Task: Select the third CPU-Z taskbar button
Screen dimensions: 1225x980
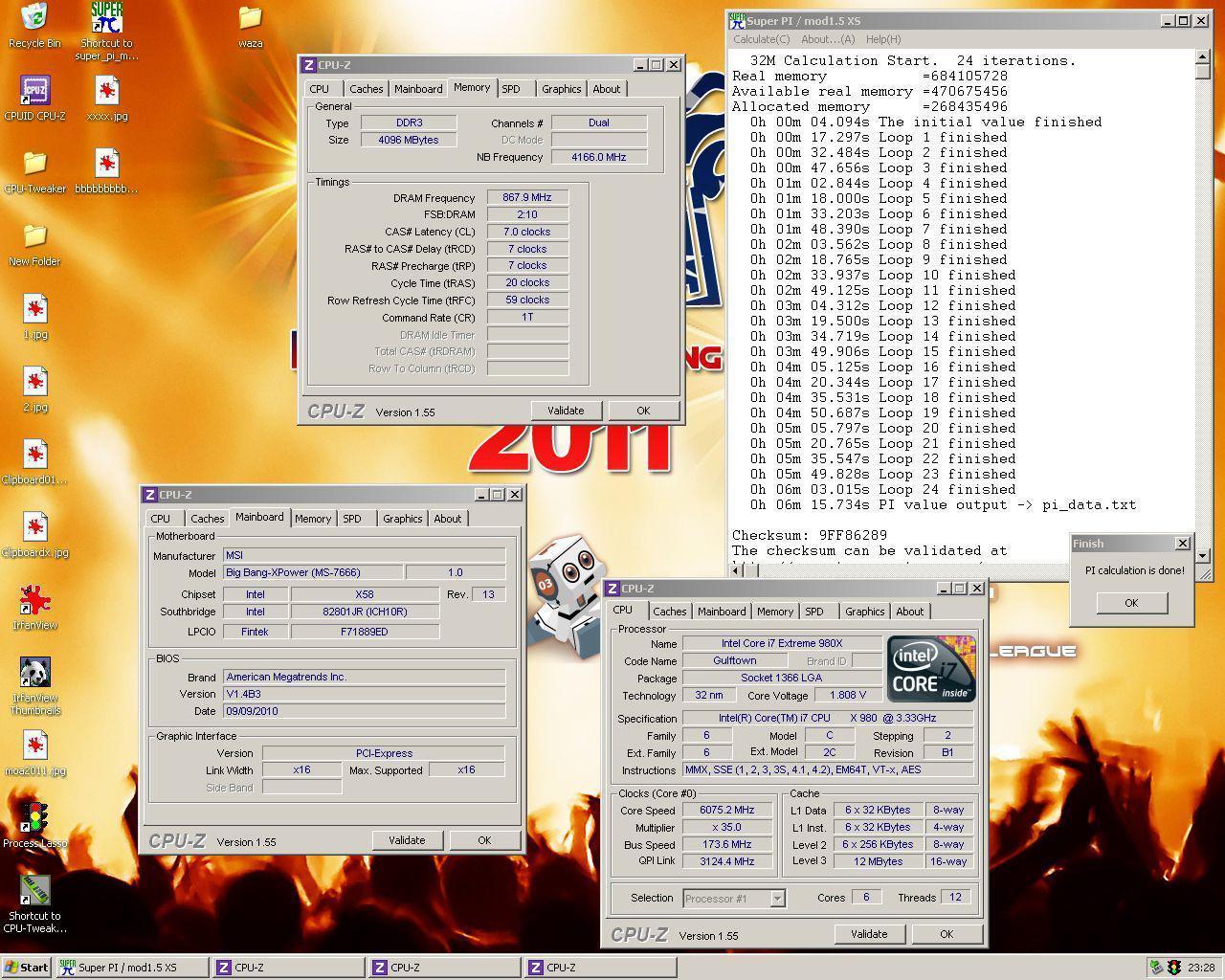Action: pyautogui.click(x=600, y=968)
